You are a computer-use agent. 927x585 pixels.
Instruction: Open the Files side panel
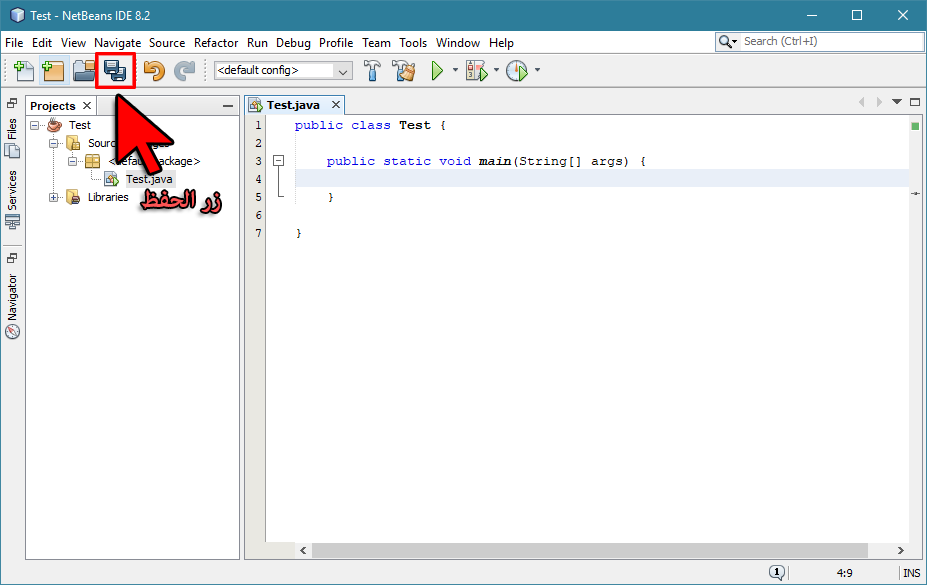12,138
